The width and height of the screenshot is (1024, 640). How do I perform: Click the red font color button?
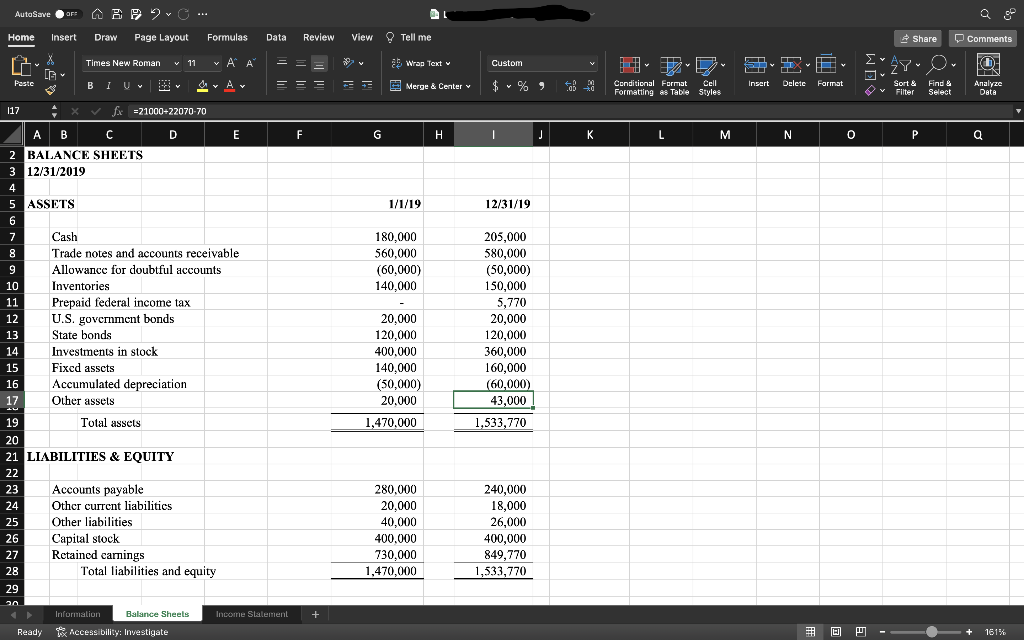click(x=229, y=86)
